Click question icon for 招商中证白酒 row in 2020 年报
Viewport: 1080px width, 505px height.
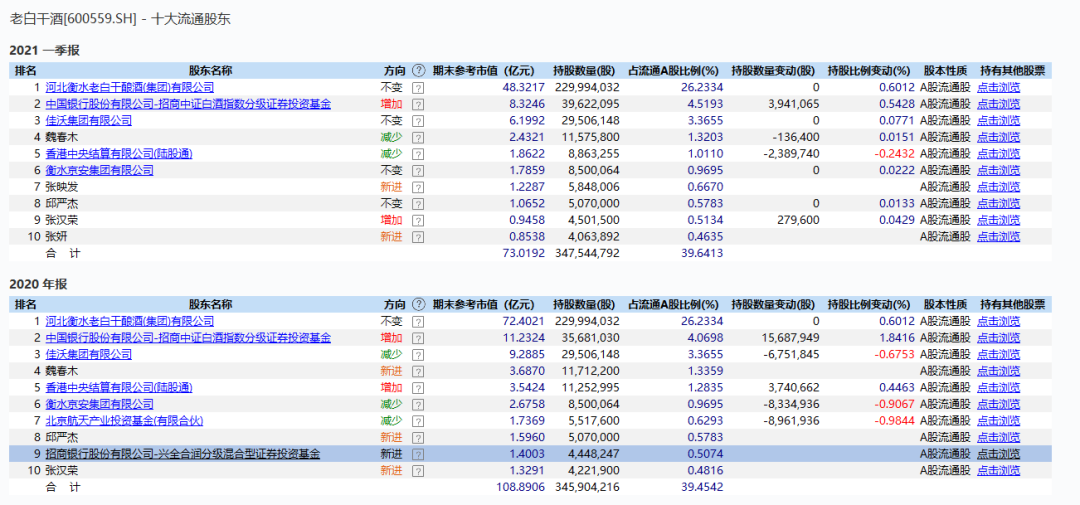(x=418, y=338)
